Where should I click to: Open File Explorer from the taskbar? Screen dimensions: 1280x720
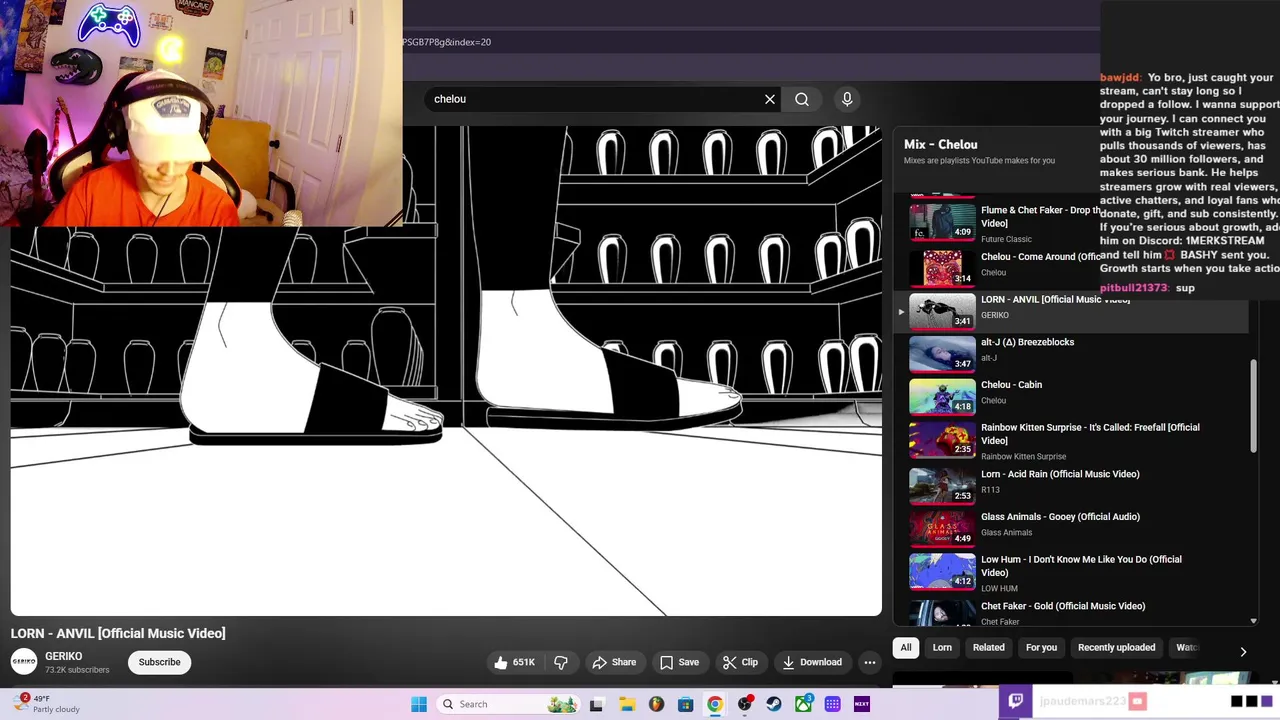tap(627, 704)
